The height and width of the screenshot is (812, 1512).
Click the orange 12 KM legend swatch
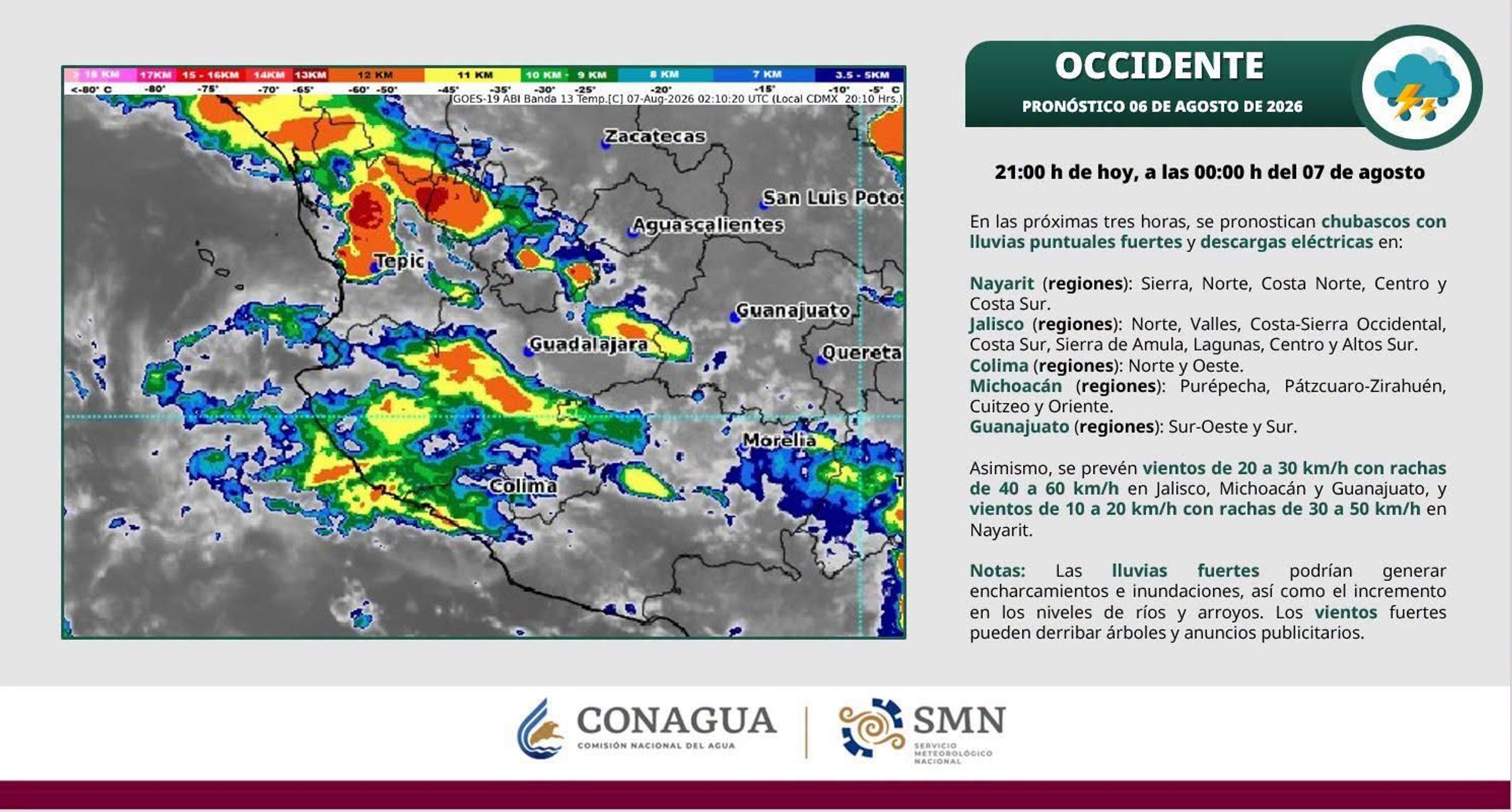pos(376,74)
